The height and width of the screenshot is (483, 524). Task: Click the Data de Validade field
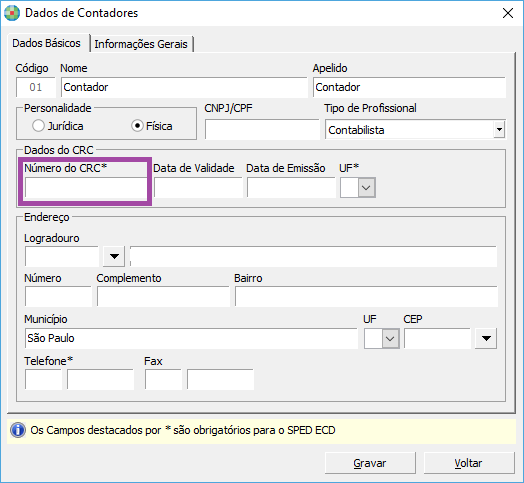[x=198, y=188]
